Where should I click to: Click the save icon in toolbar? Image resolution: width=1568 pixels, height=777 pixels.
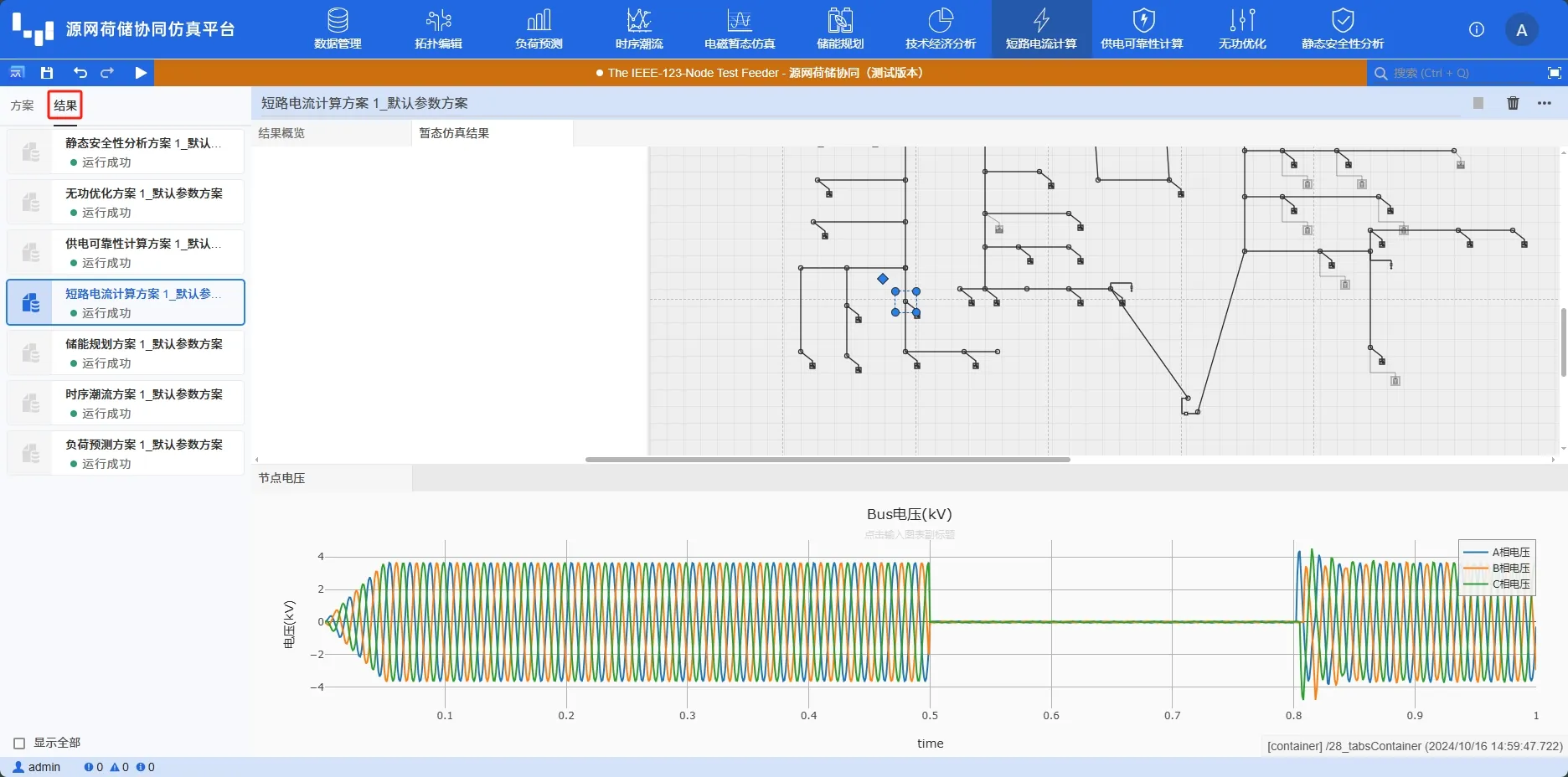pyautogui.click(x=47, y=73)
